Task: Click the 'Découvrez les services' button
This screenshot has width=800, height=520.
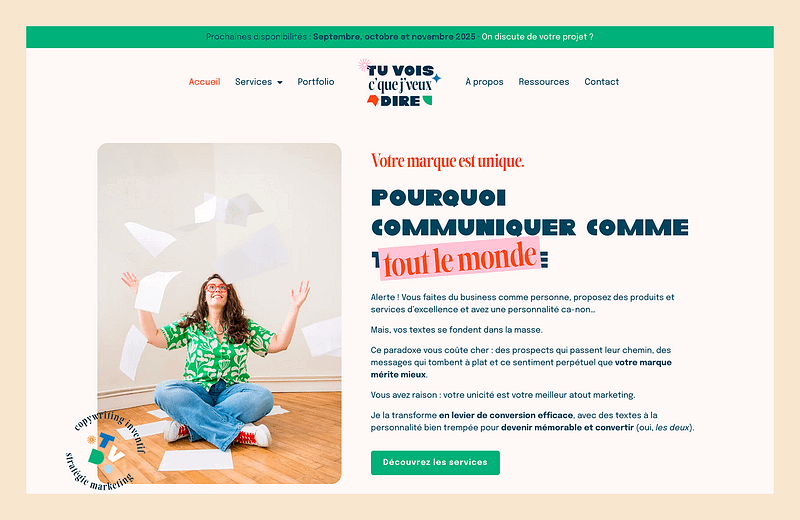Action: (x=435, y=462)
